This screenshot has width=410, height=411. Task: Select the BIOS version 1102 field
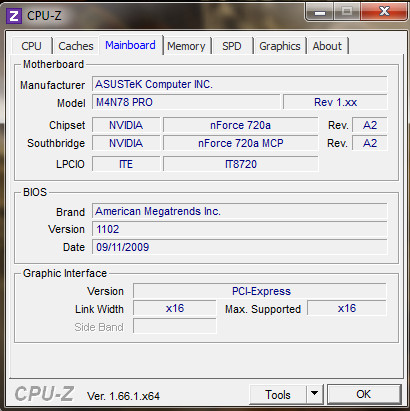tap(240, 229)
